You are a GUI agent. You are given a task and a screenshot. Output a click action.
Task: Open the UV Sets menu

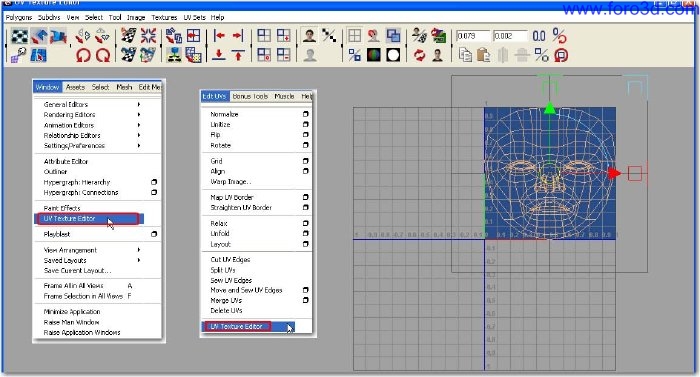pyautogui.click(x=195, y=17)
